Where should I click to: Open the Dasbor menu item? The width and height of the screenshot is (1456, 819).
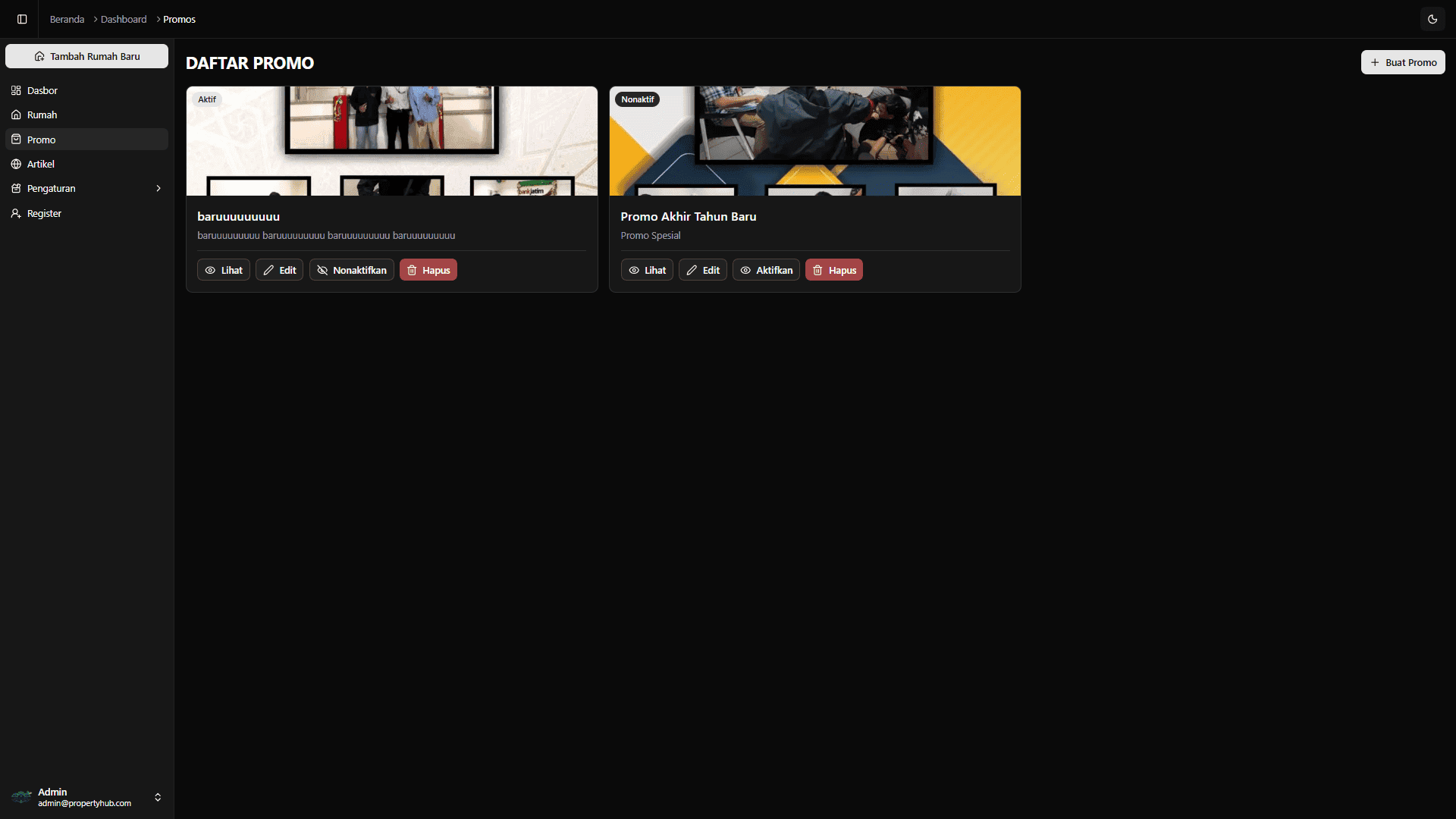click(86, 90)
